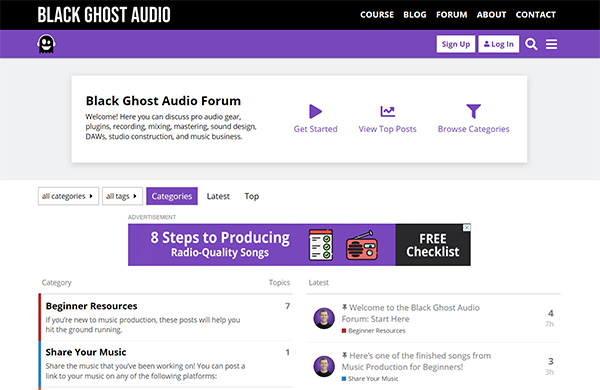Click the Browse Categories funnel icon
The image size is (600, 390).
tap(473, 111)
